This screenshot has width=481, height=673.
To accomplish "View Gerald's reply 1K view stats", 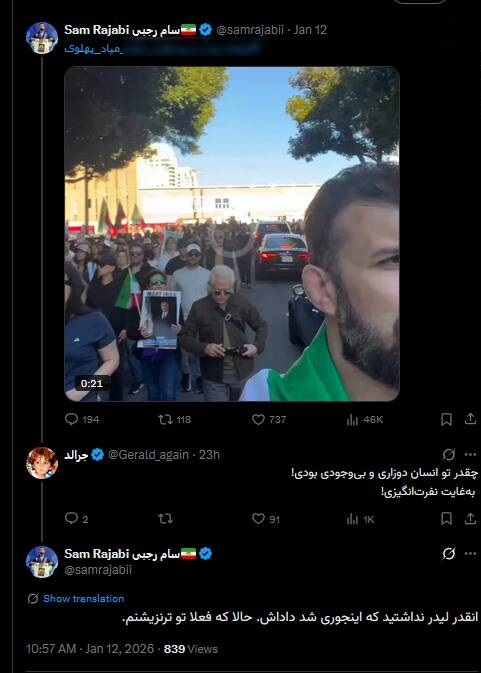I will pos(360,519).
